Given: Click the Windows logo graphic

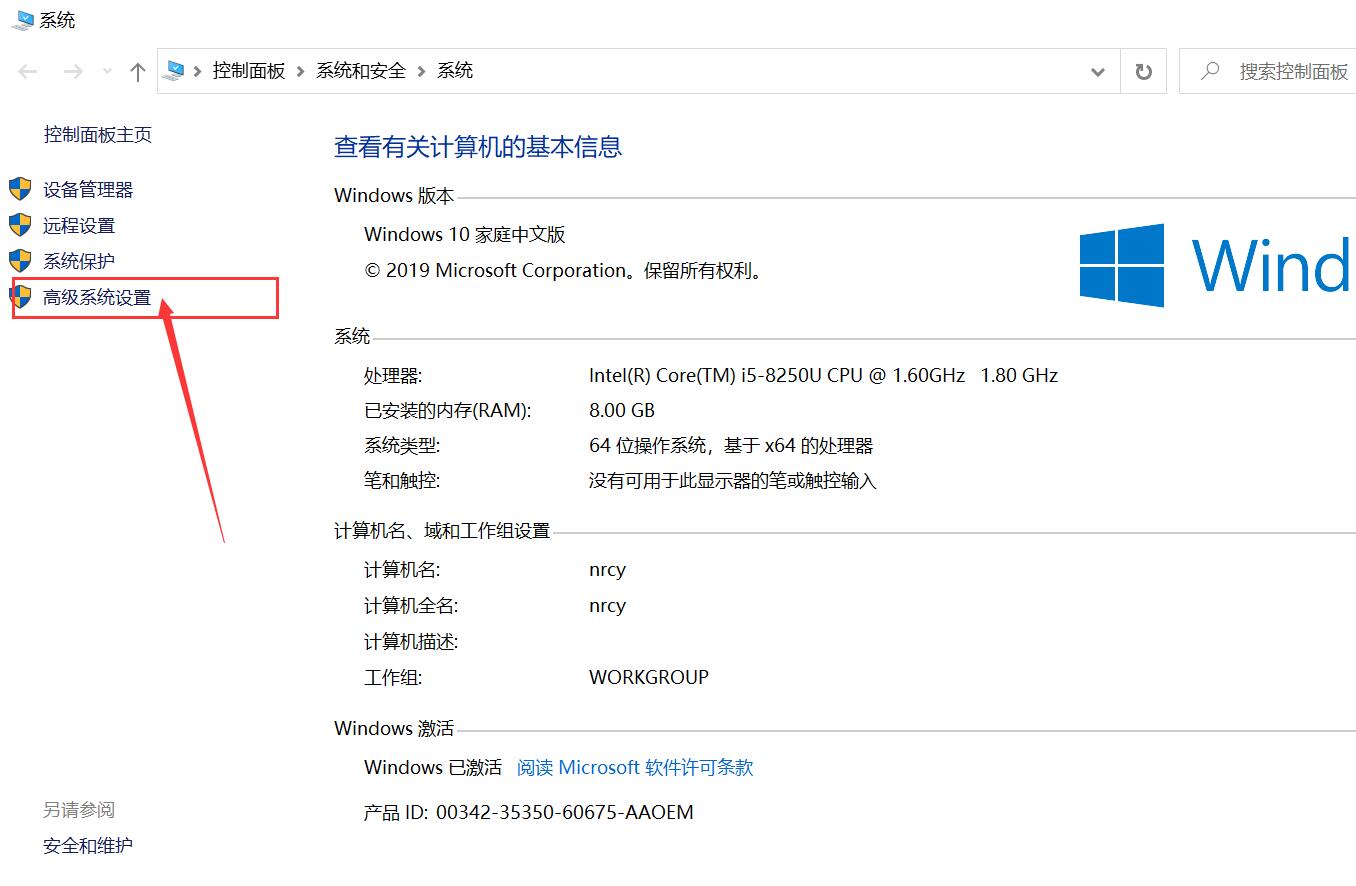Looking at the screenshot, I should (1122, 265).
